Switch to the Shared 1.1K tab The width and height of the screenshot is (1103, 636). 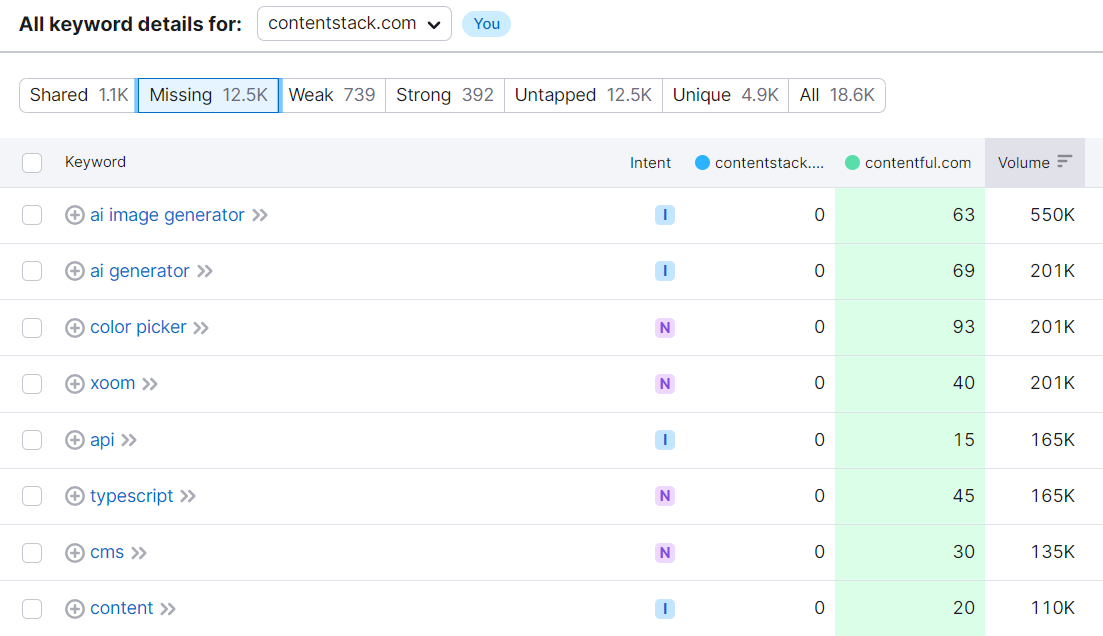pyautogui.click(x=79, y=95)
